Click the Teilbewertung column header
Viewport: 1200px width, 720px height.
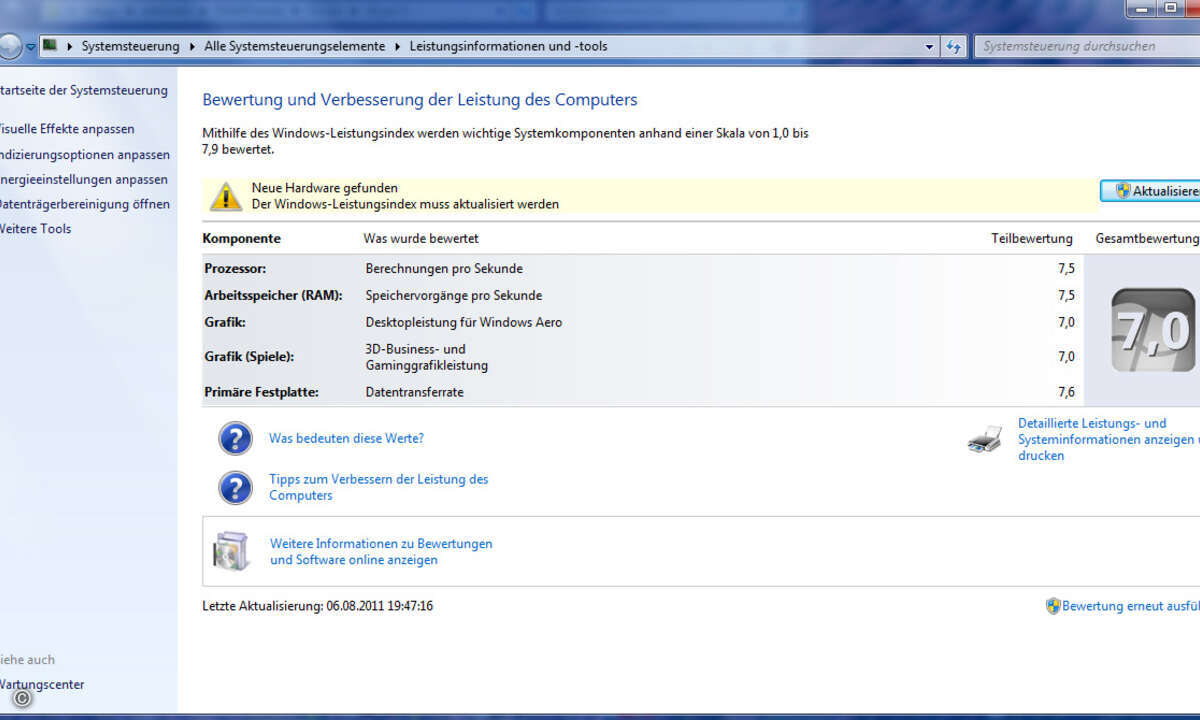point(1032,239)
